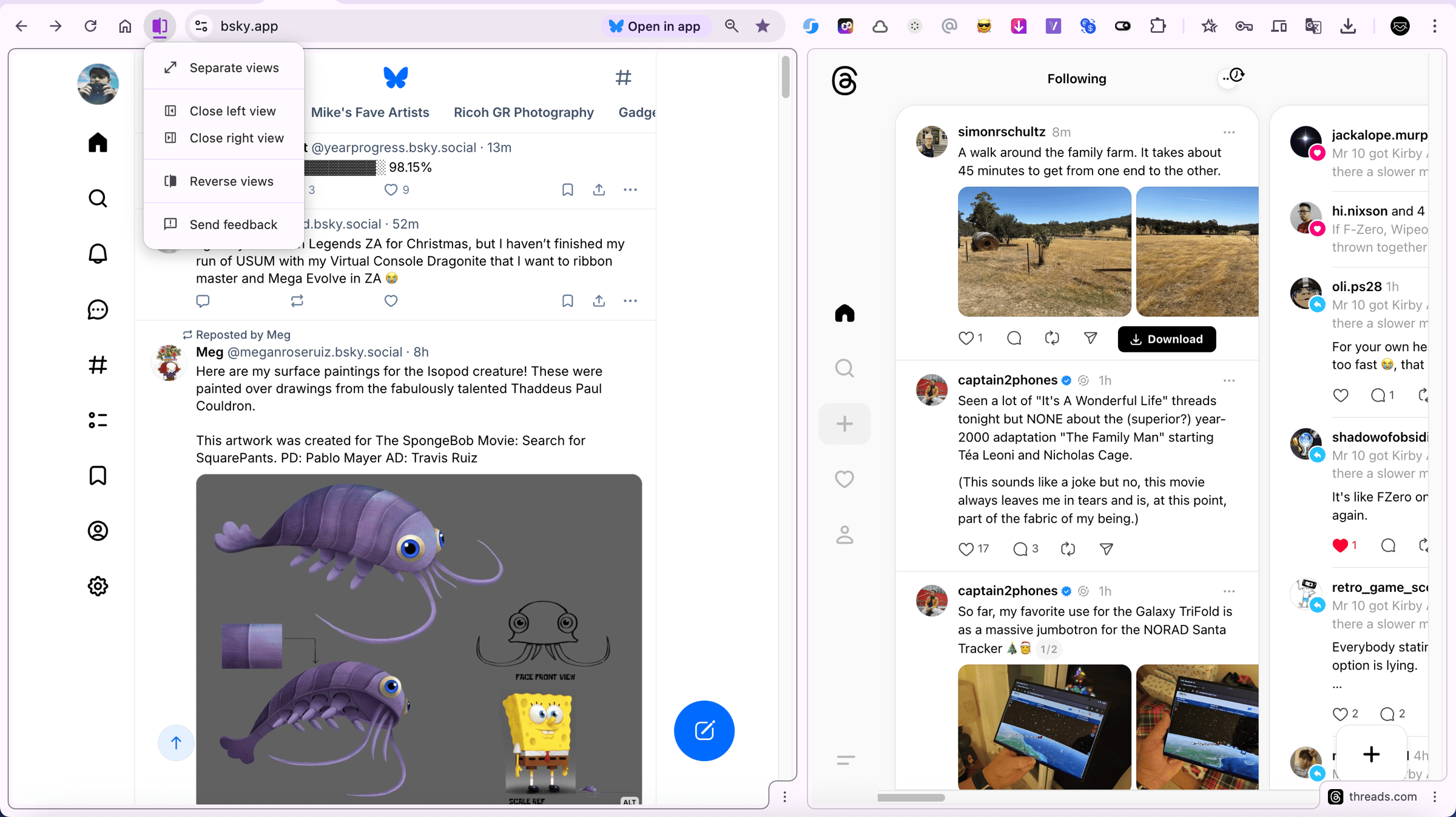
Task: Open Bluesky lists icon in sidebar
Action: 98,420
